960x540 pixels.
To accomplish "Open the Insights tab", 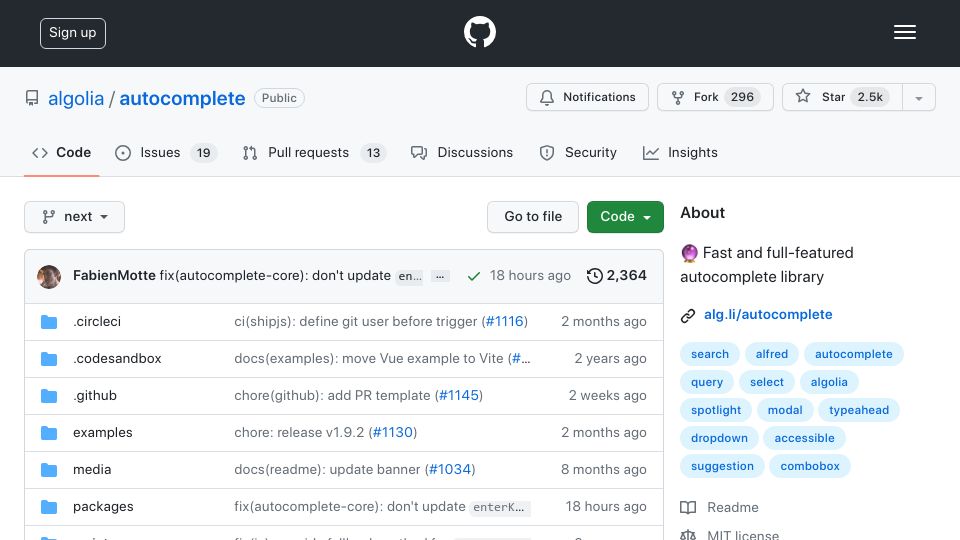I will click(680, 152).
